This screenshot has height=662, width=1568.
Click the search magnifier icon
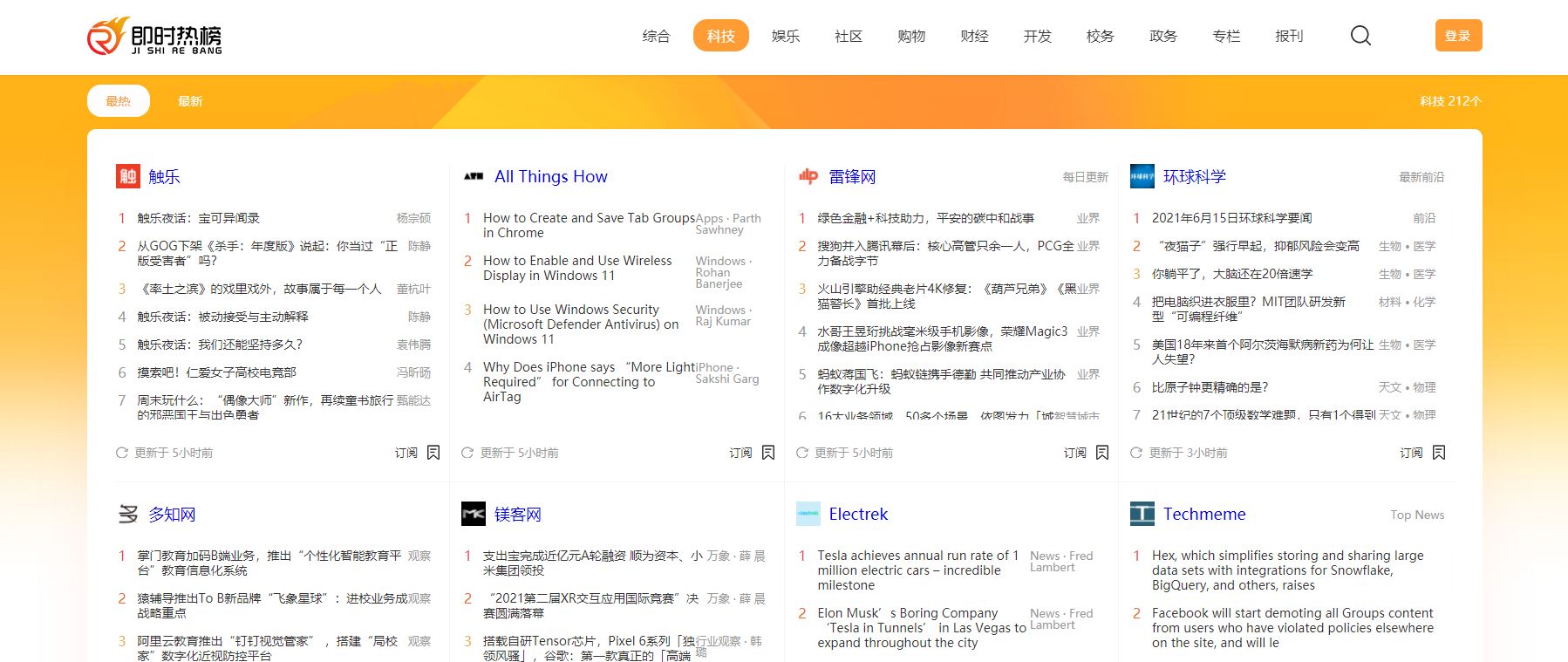[x=1360, y=36]
